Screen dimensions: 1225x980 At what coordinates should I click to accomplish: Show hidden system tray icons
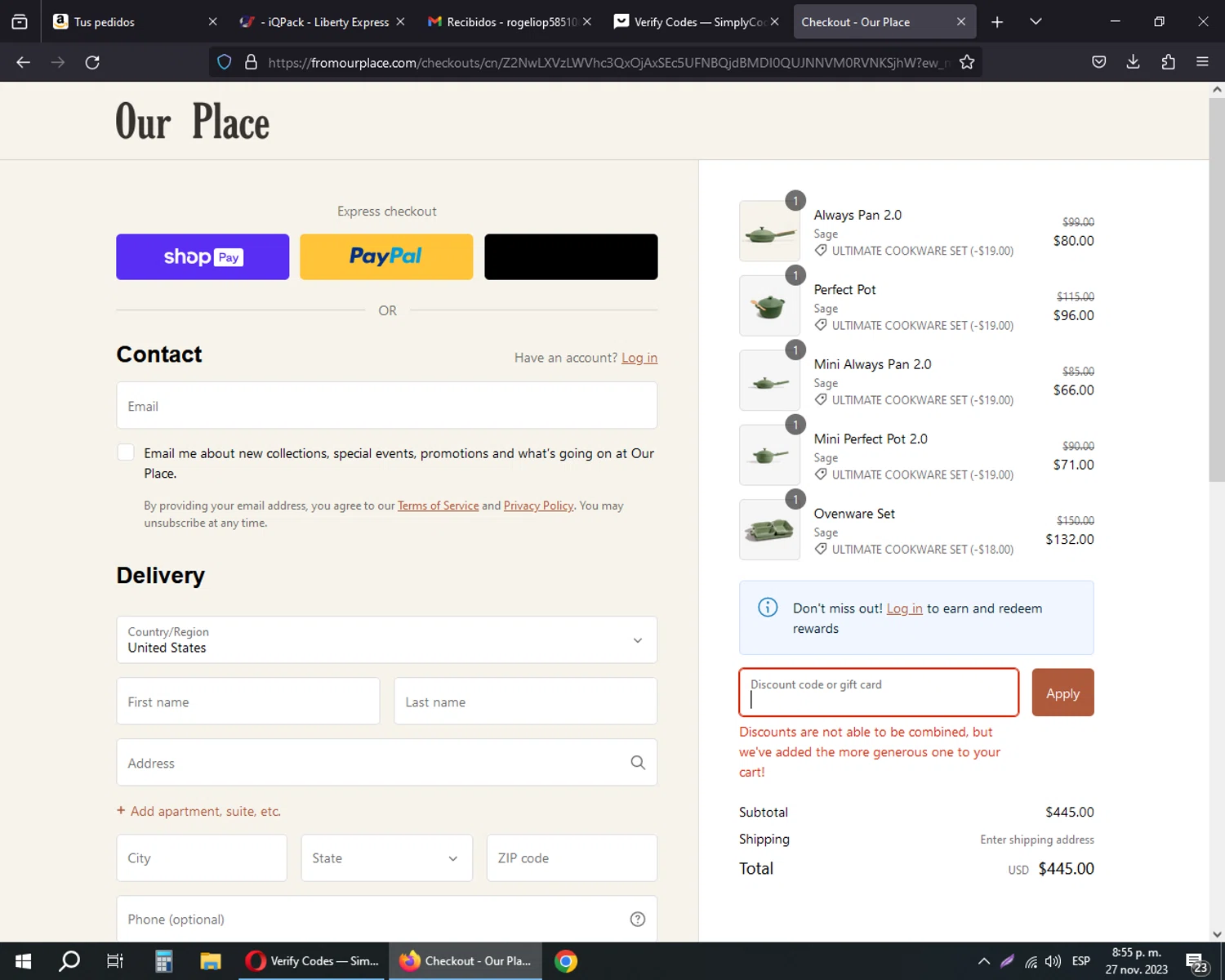coord(984,961)
